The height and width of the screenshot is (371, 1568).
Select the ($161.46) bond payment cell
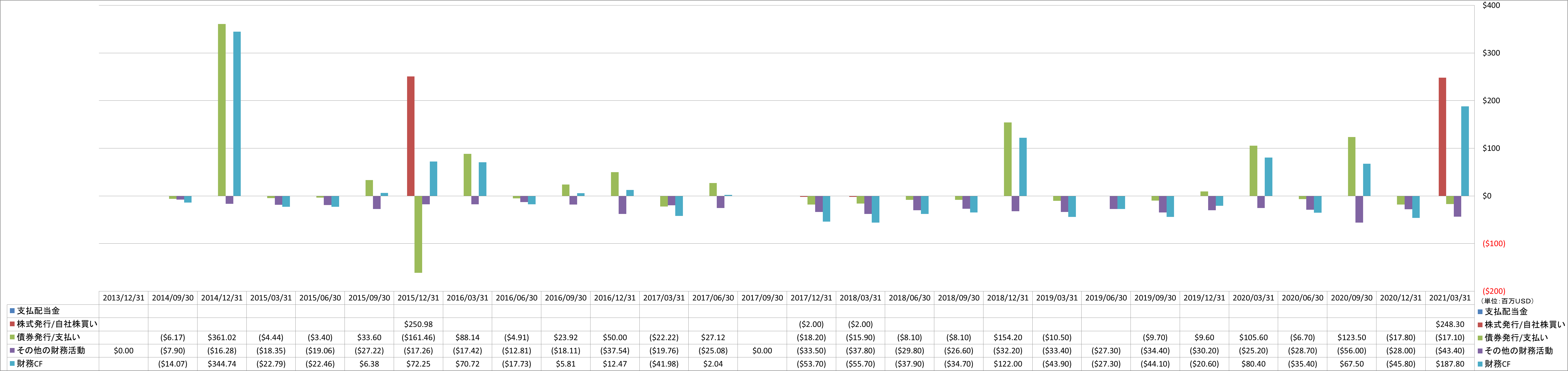pyautogui.click(x=418, y=338)
